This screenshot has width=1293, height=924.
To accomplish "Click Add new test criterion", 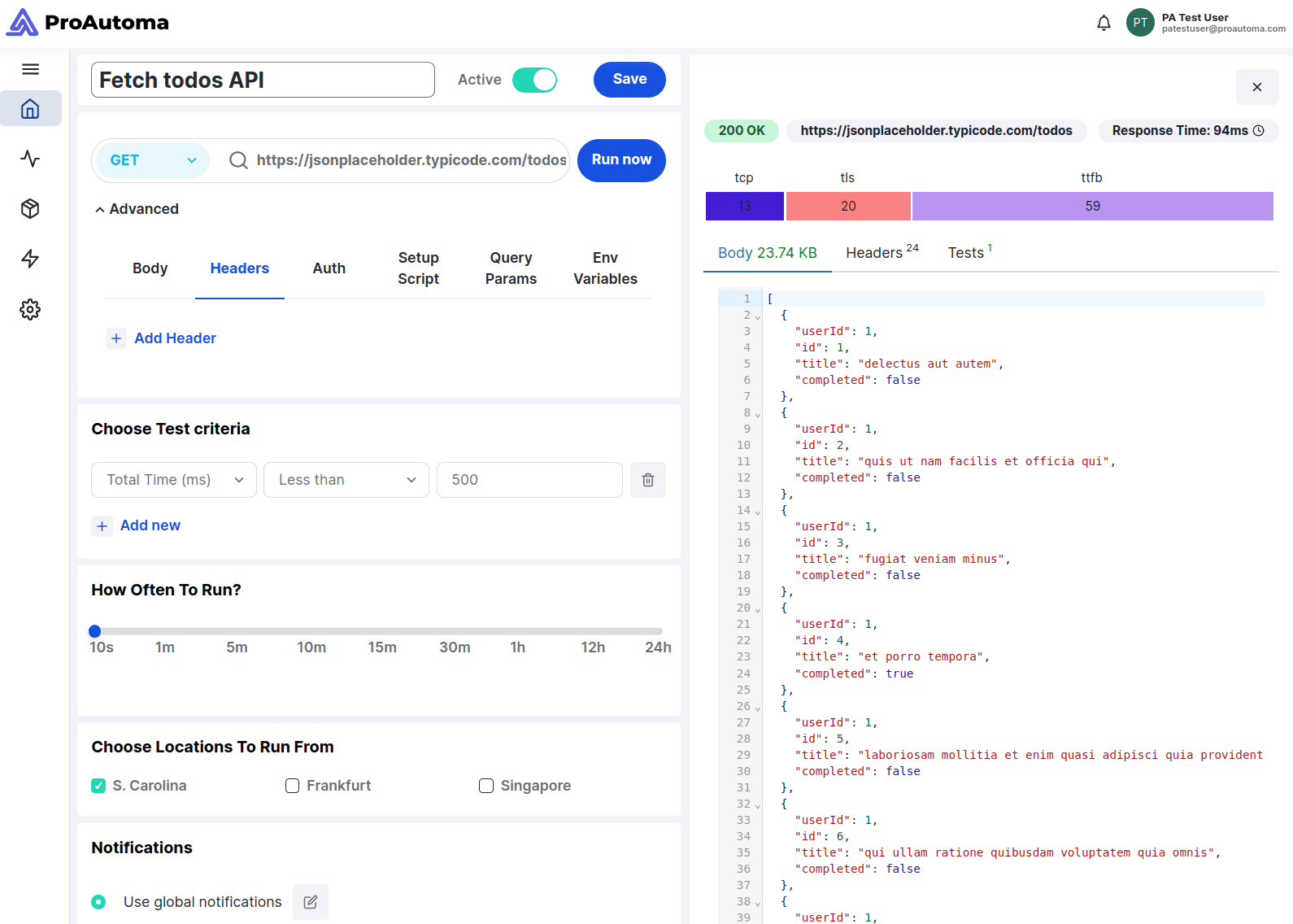I will [150, 526].
